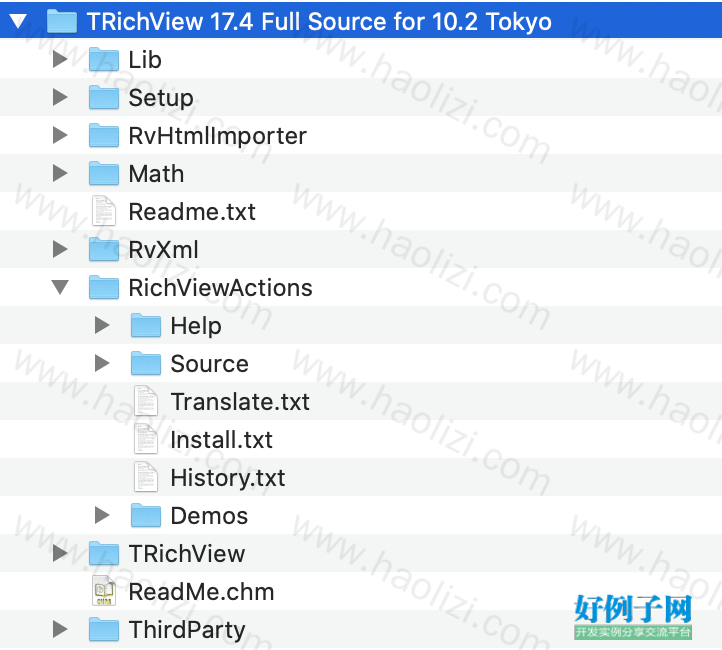Click the Readme.txt document icon
The height and width of the screenshot is (650, 722).
(104, 211)
